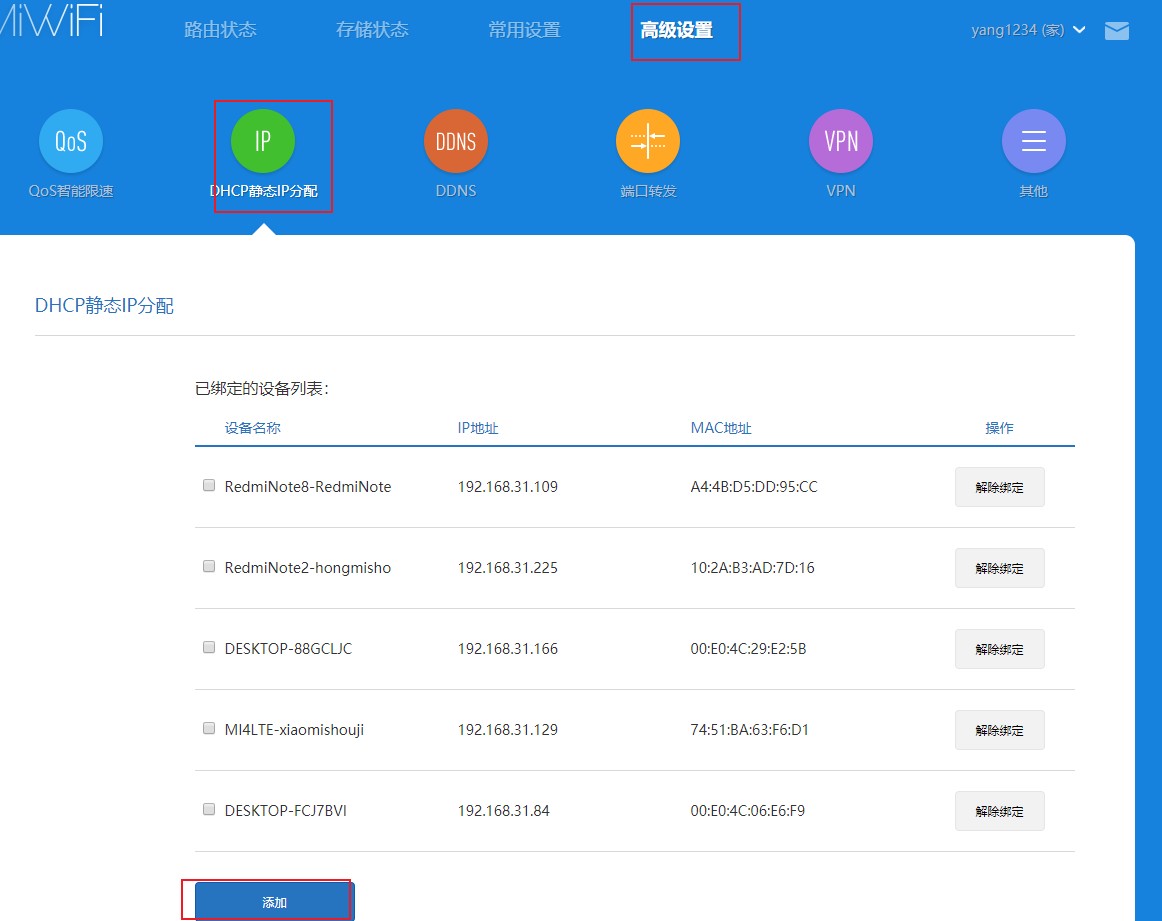
Task: Open the 其他 (Other) menu icon
Action: pos(1033,141)
